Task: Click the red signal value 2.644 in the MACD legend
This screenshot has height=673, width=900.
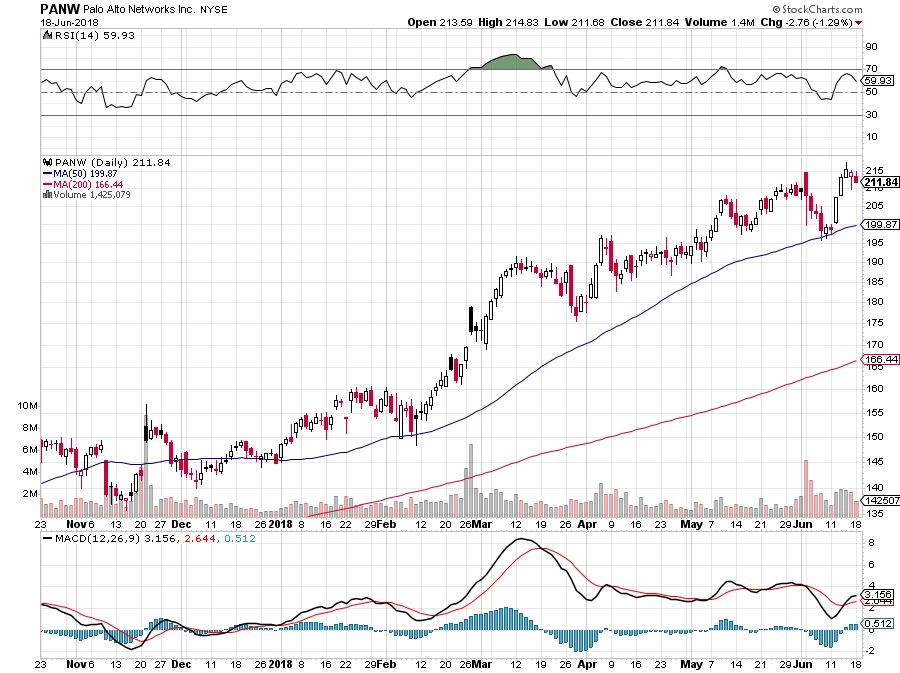Action: (200, 539)
